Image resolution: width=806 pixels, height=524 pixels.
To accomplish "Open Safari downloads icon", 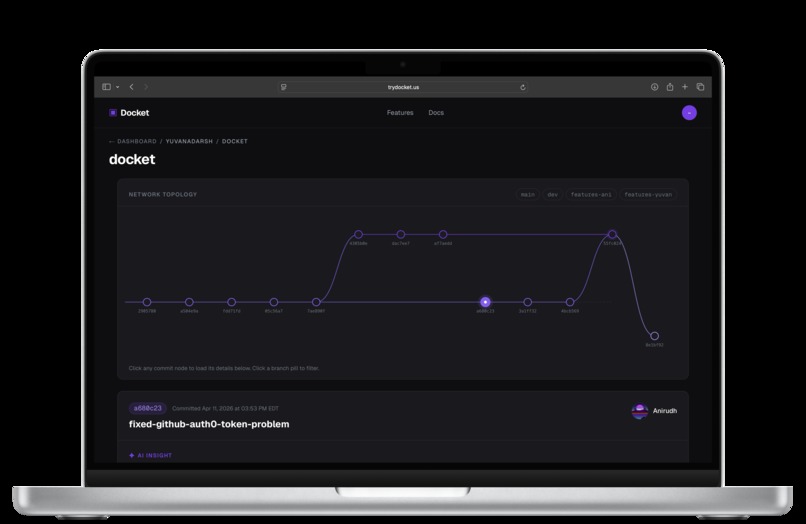I will coord(654,87).
